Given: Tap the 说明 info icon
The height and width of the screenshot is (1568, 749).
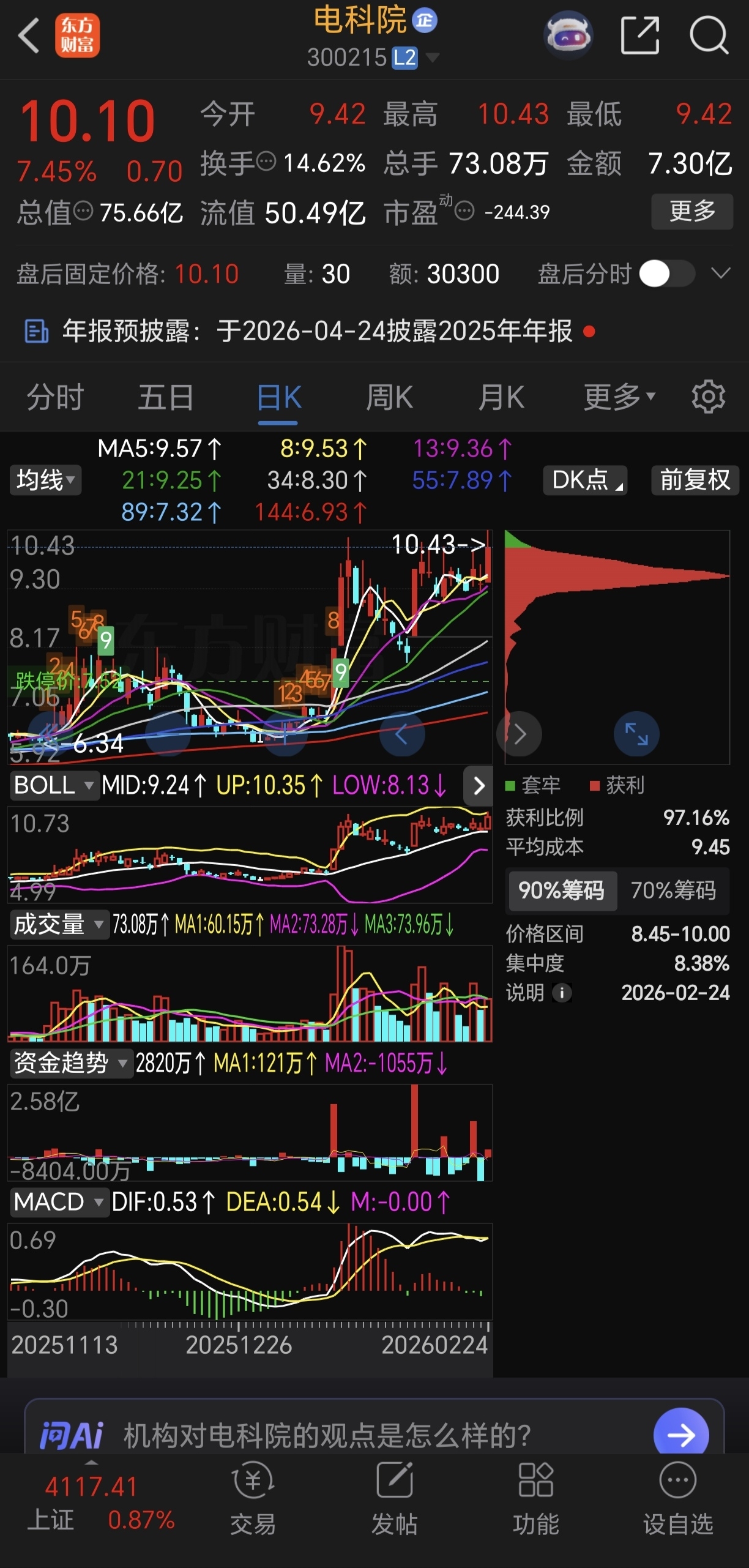Looking at the screenshot, I should [562, 992].
